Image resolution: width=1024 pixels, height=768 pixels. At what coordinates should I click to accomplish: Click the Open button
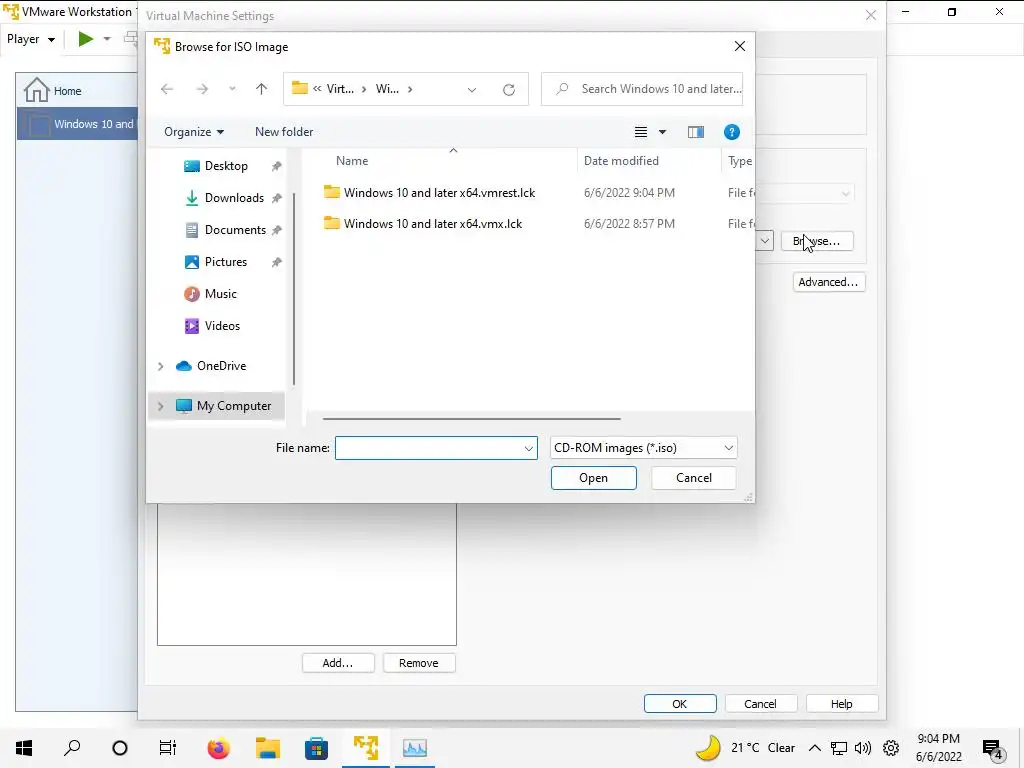(x=593, y=478)
